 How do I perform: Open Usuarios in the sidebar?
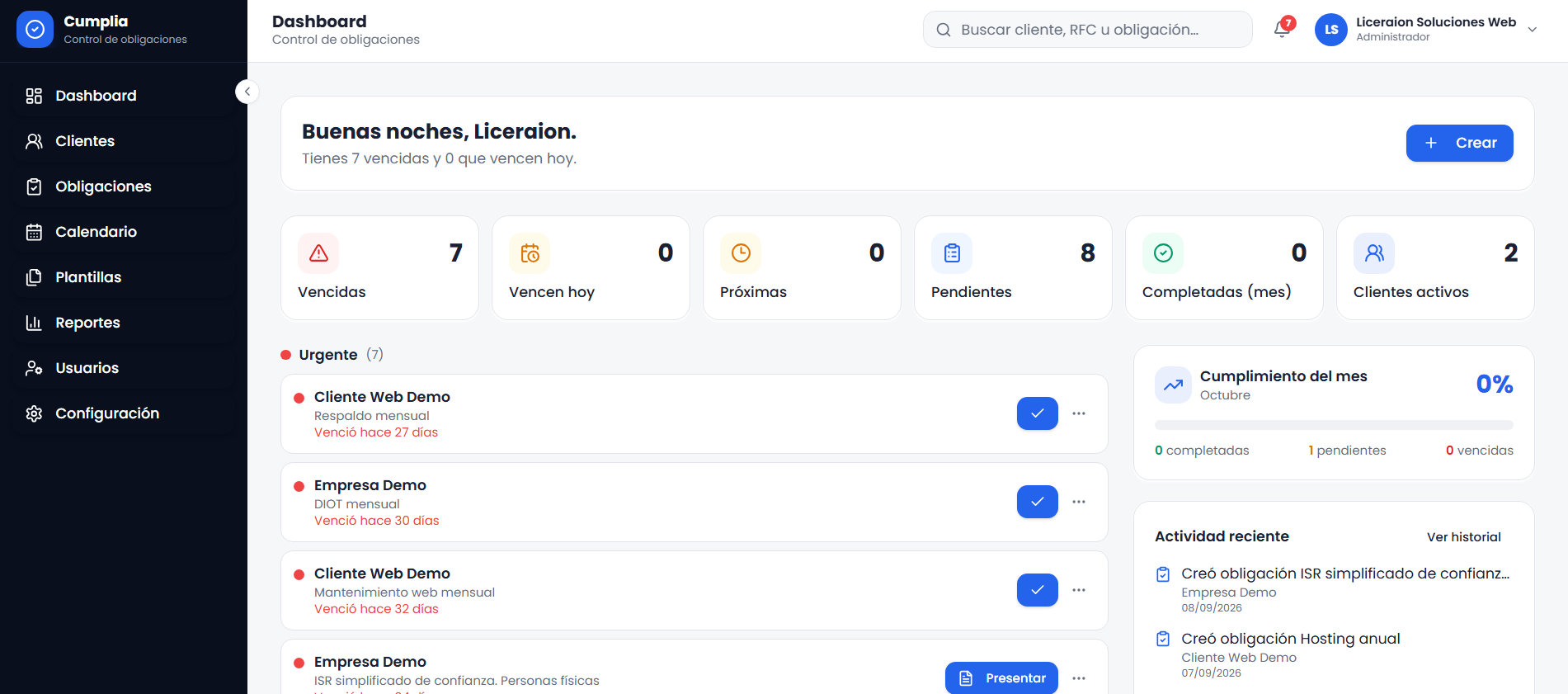click(124, 368)
